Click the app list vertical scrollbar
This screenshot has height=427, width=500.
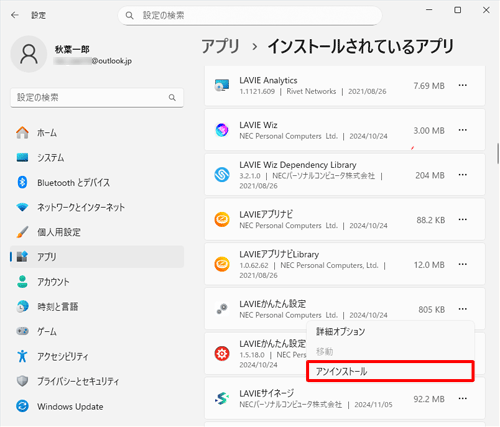(498, 153)
